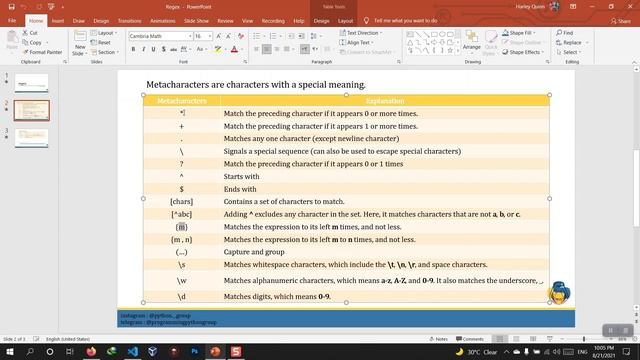This screenshot has width=640, height=360.
Task: Expand Section dropdown
Action: [105, 52]
